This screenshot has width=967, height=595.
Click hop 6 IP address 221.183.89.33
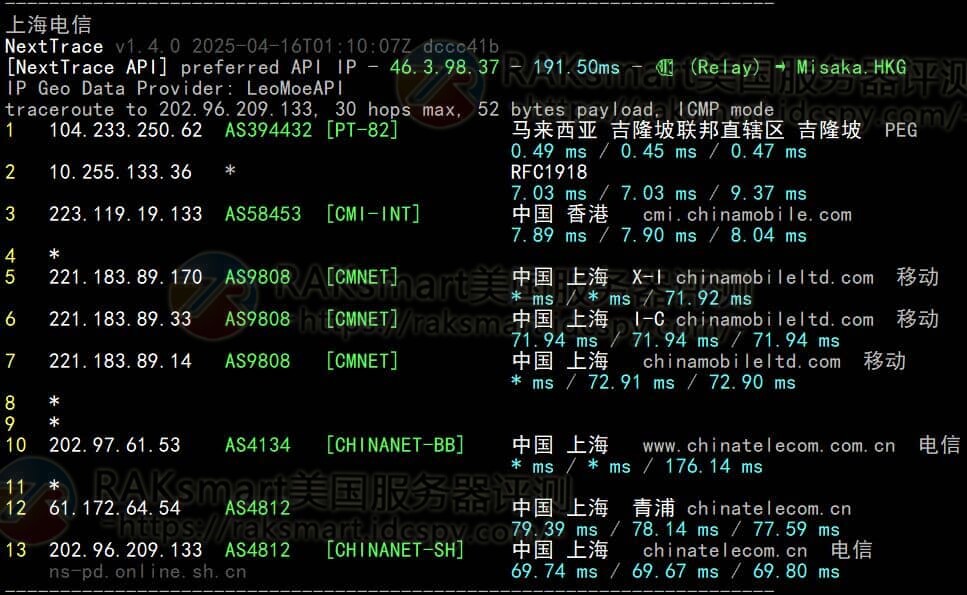[x=120, y=319]
